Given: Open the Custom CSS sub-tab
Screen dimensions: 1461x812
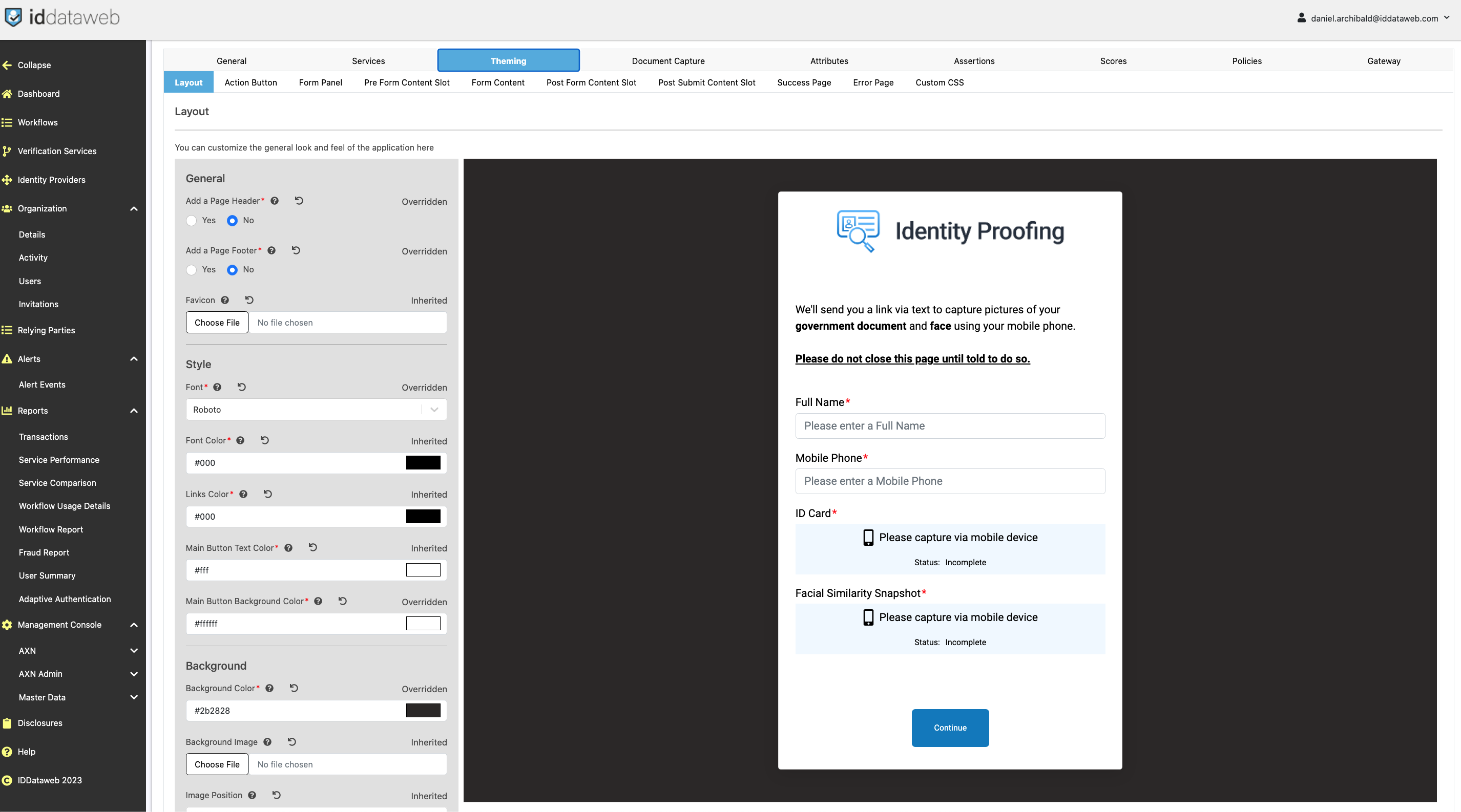Looking at the screenshot, I should point(939,83).
